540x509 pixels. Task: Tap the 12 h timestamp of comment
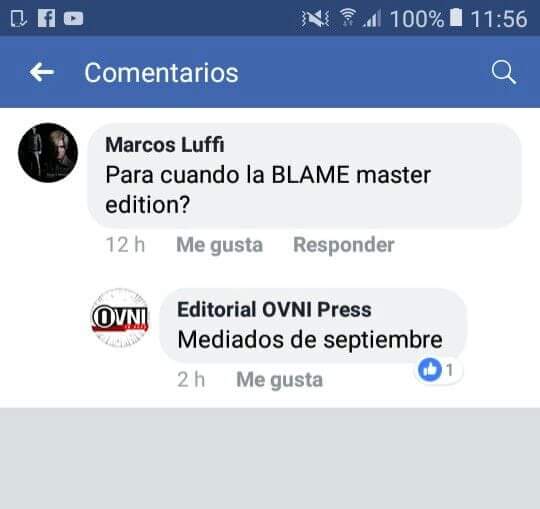pyautogui.click(x=125, y=245)
